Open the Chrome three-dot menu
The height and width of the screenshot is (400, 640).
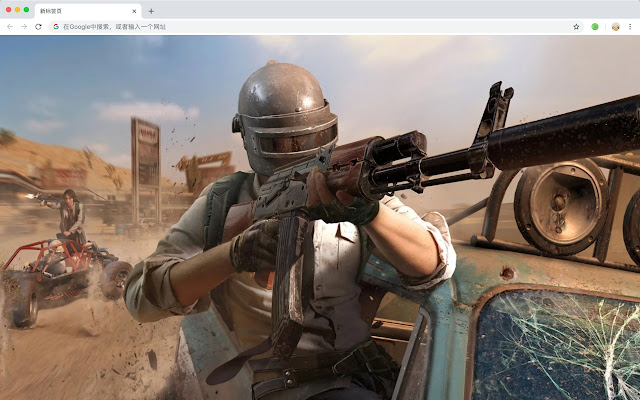coord(630,27)
